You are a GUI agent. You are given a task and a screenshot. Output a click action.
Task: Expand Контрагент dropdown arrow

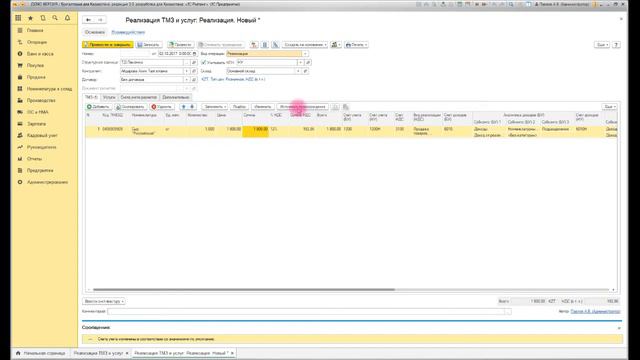187,71
